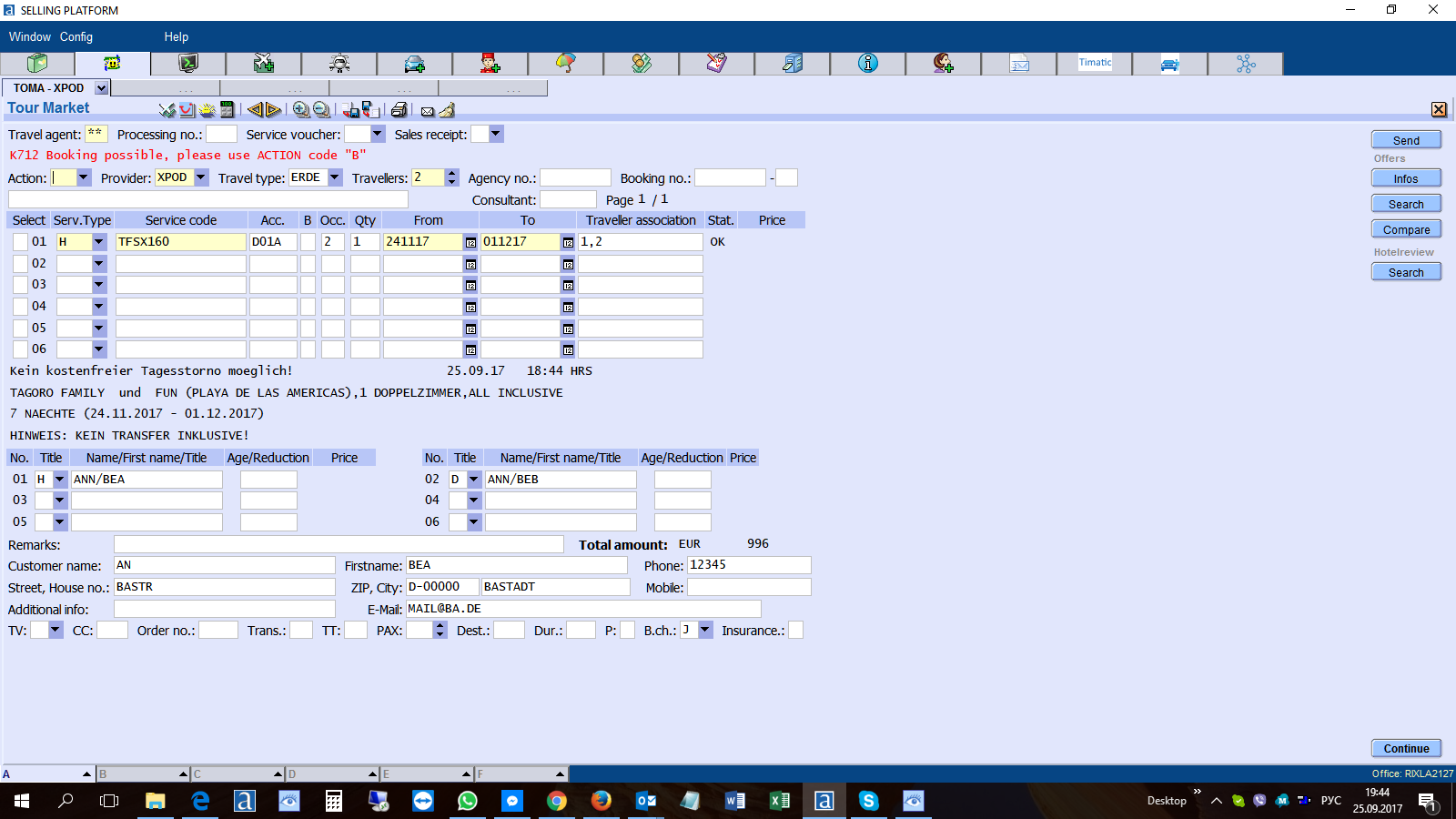Viewport: 1456px width, 819px height.
Task: Adjust the PAX stepper control
Action: pos(440,630)
